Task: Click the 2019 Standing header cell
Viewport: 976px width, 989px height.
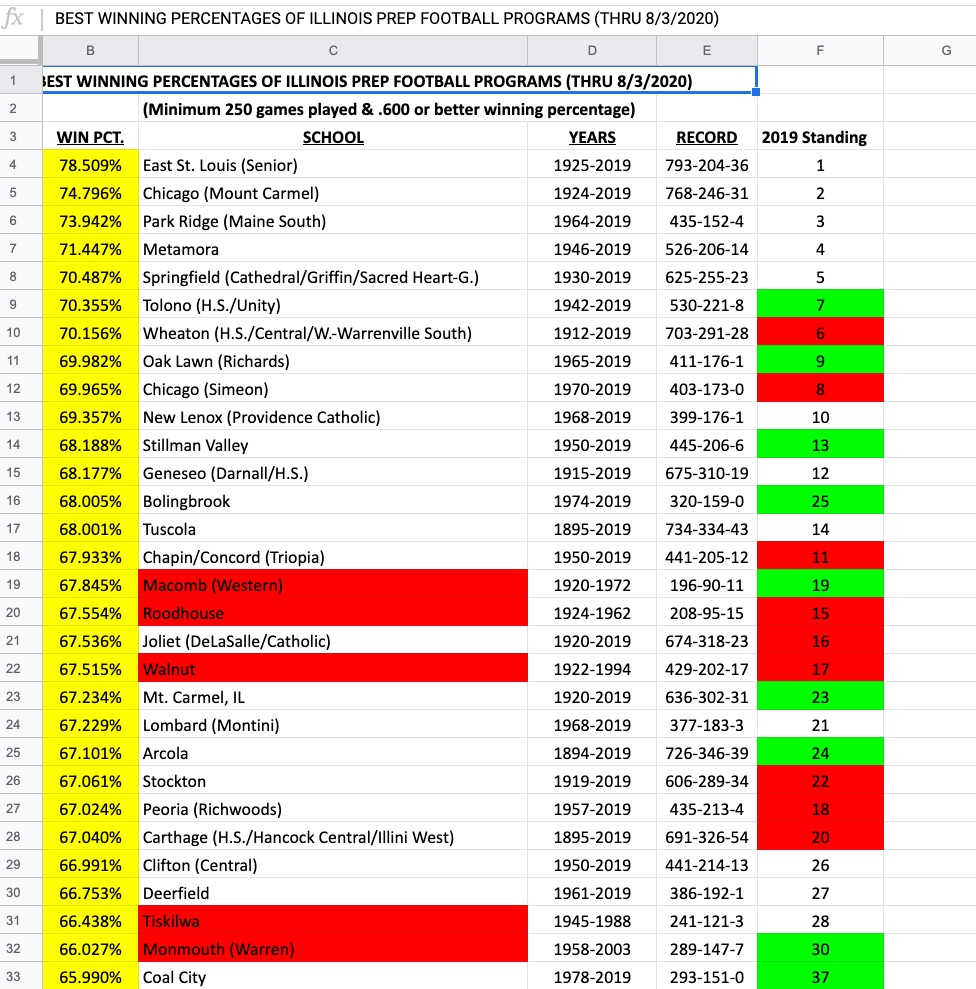Action: 820,137
